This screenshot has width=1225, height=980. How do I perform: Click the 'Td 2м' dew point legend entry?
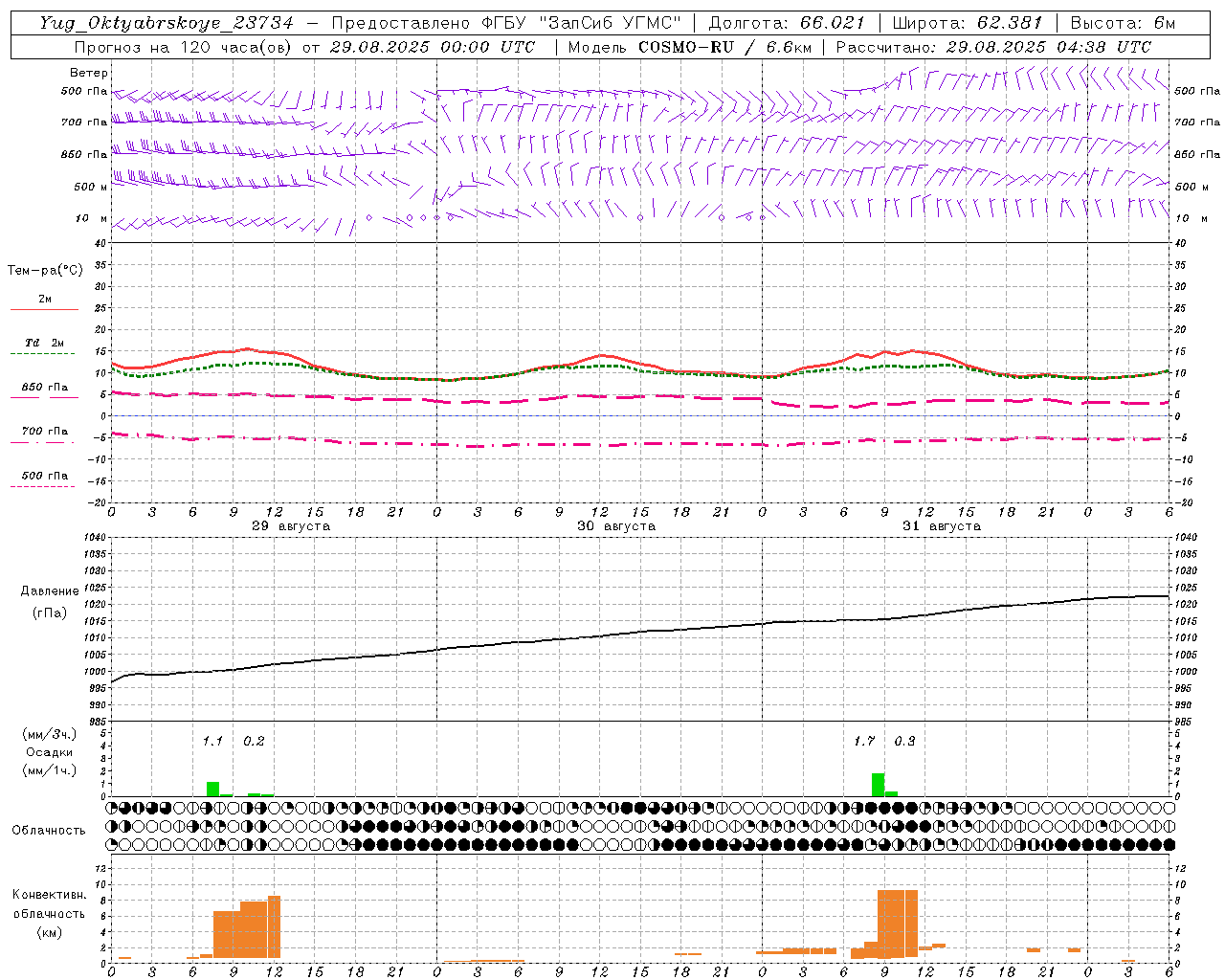(44, 343)
